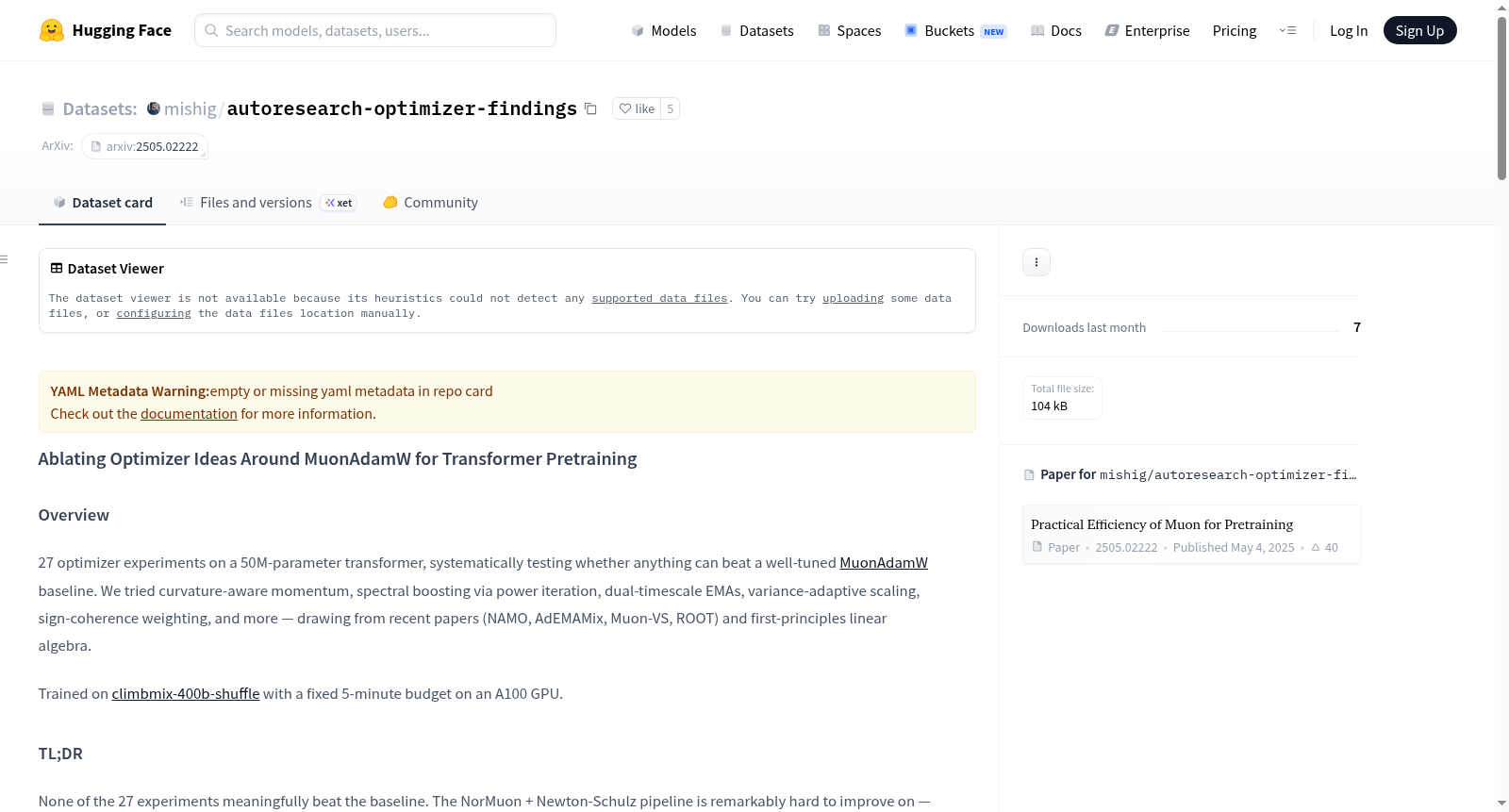Copy dataset name with the copy icon
Image resolution: width=1509 pixels, height=812 pixels.
point(590,108)
